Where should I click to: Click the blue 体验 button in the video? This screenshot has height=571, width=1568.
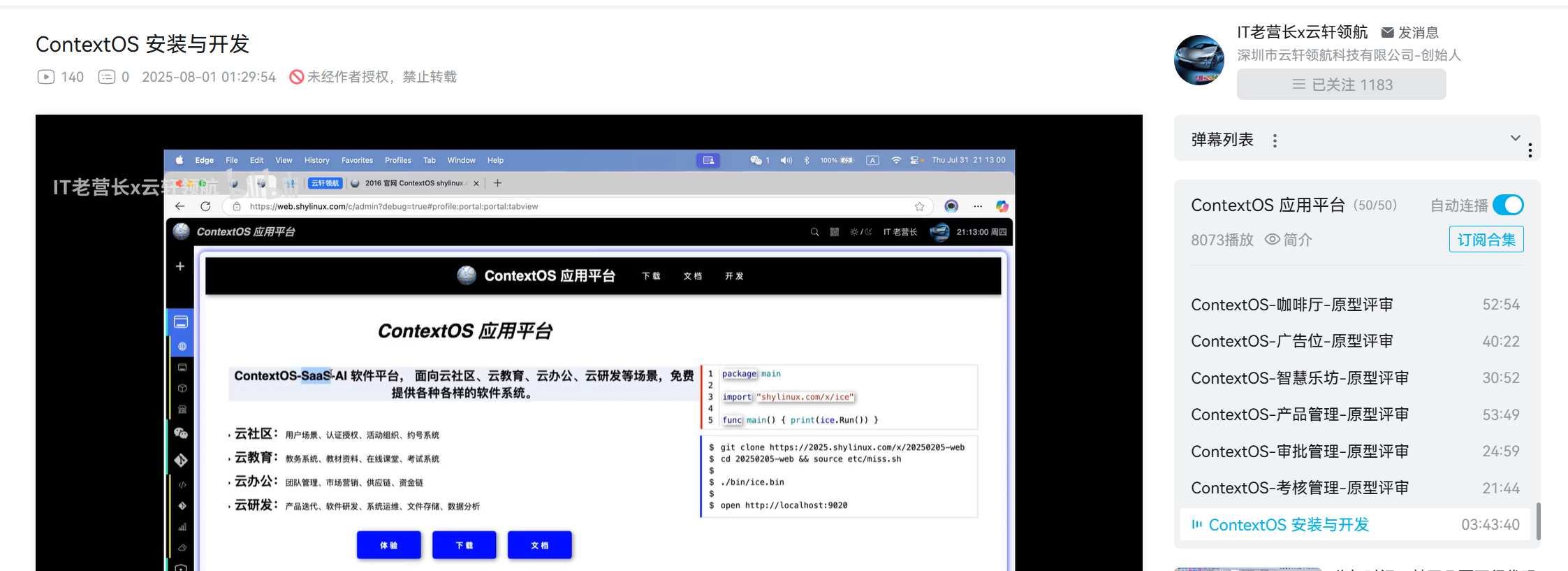point(389,545)
